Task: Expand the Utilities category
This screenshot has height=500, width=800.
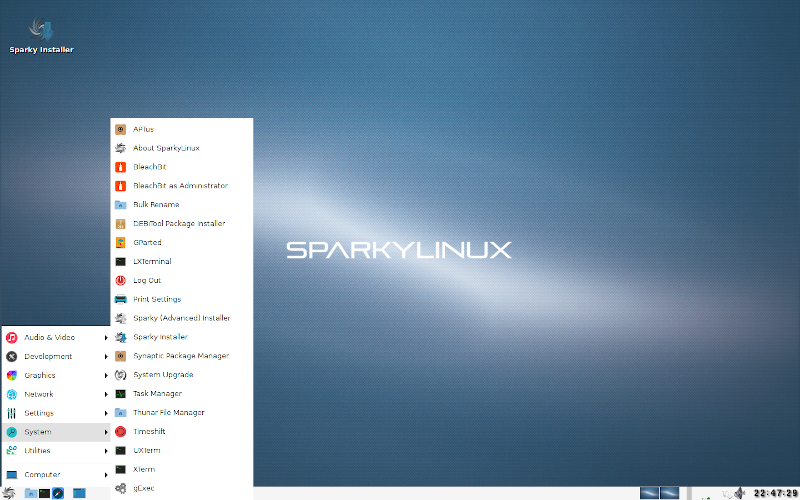Action: (x=56, y=451)
